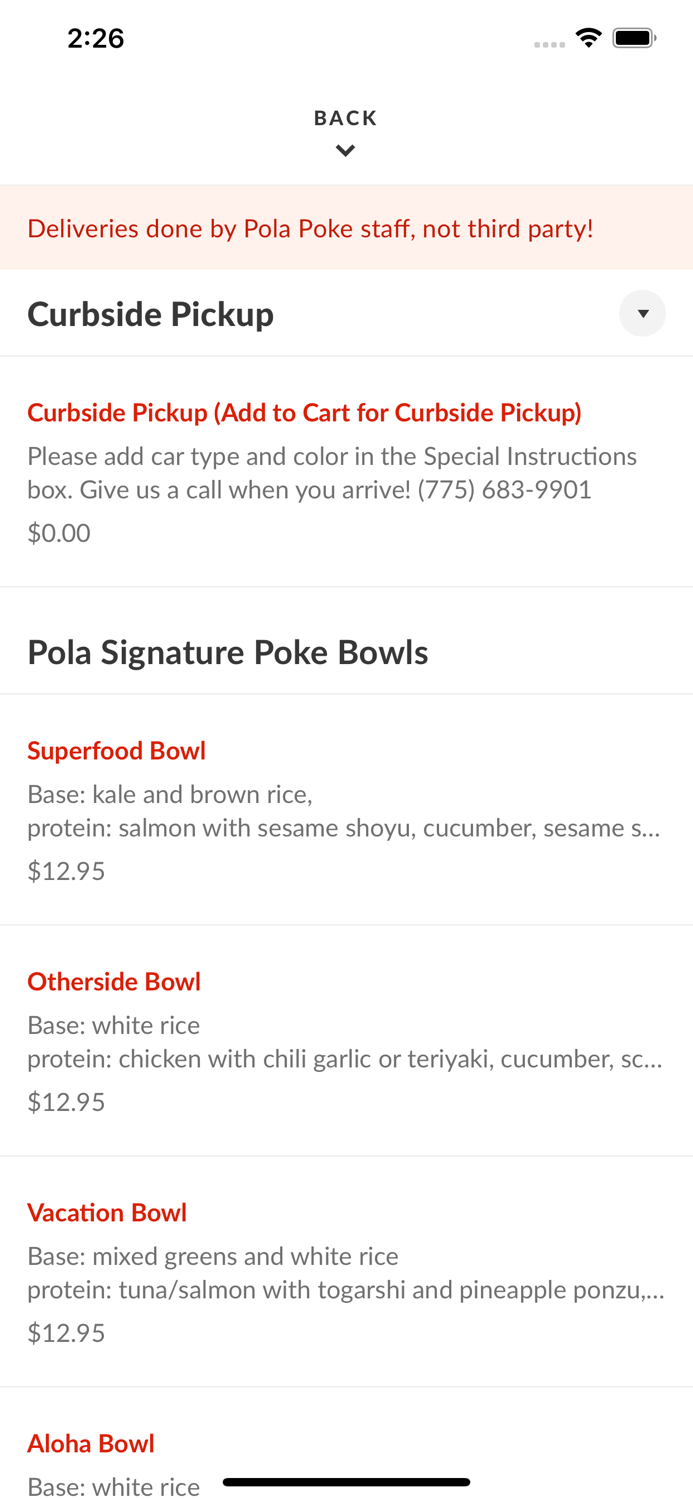Tap the Wi-Fi icon in the status bar

point(588,36)
